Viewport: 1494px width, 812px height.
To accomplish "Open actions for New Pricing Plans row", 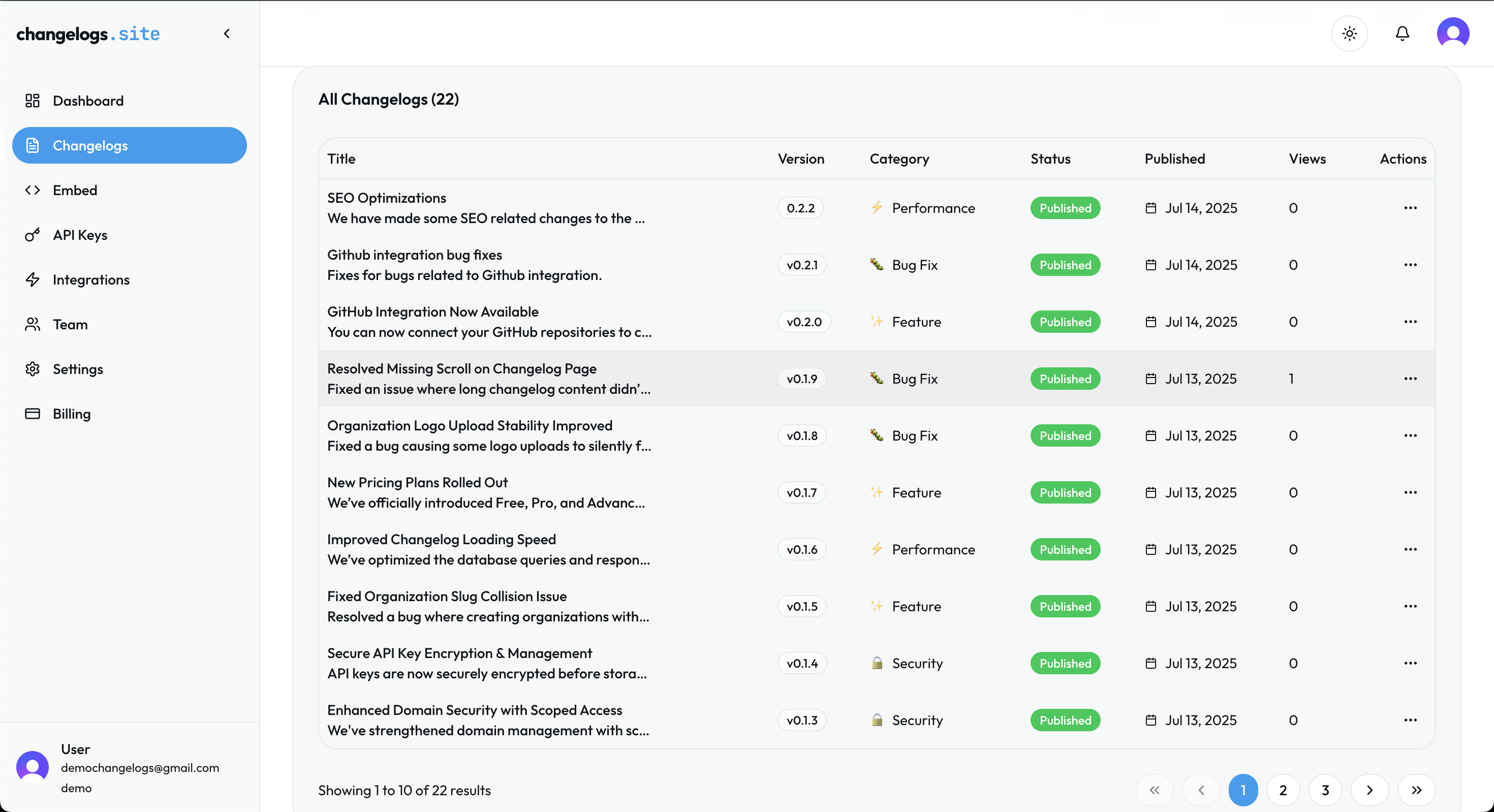I will click(1411, 492).
